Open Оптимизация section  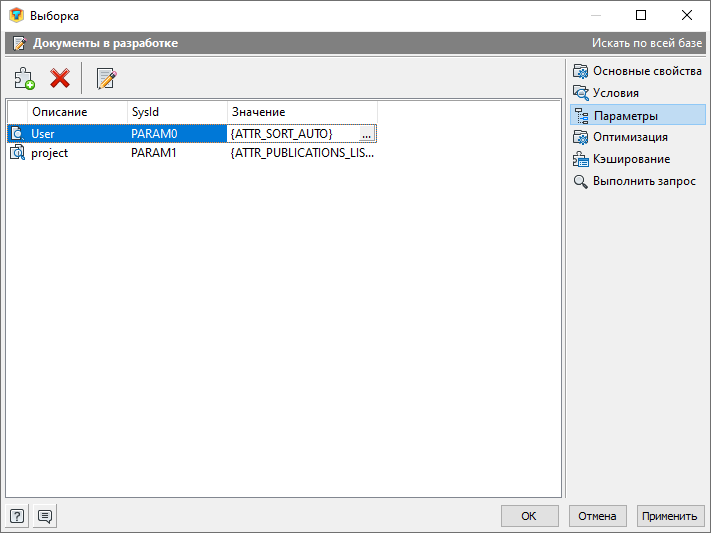pyautogui.click(x=630, y=137)
